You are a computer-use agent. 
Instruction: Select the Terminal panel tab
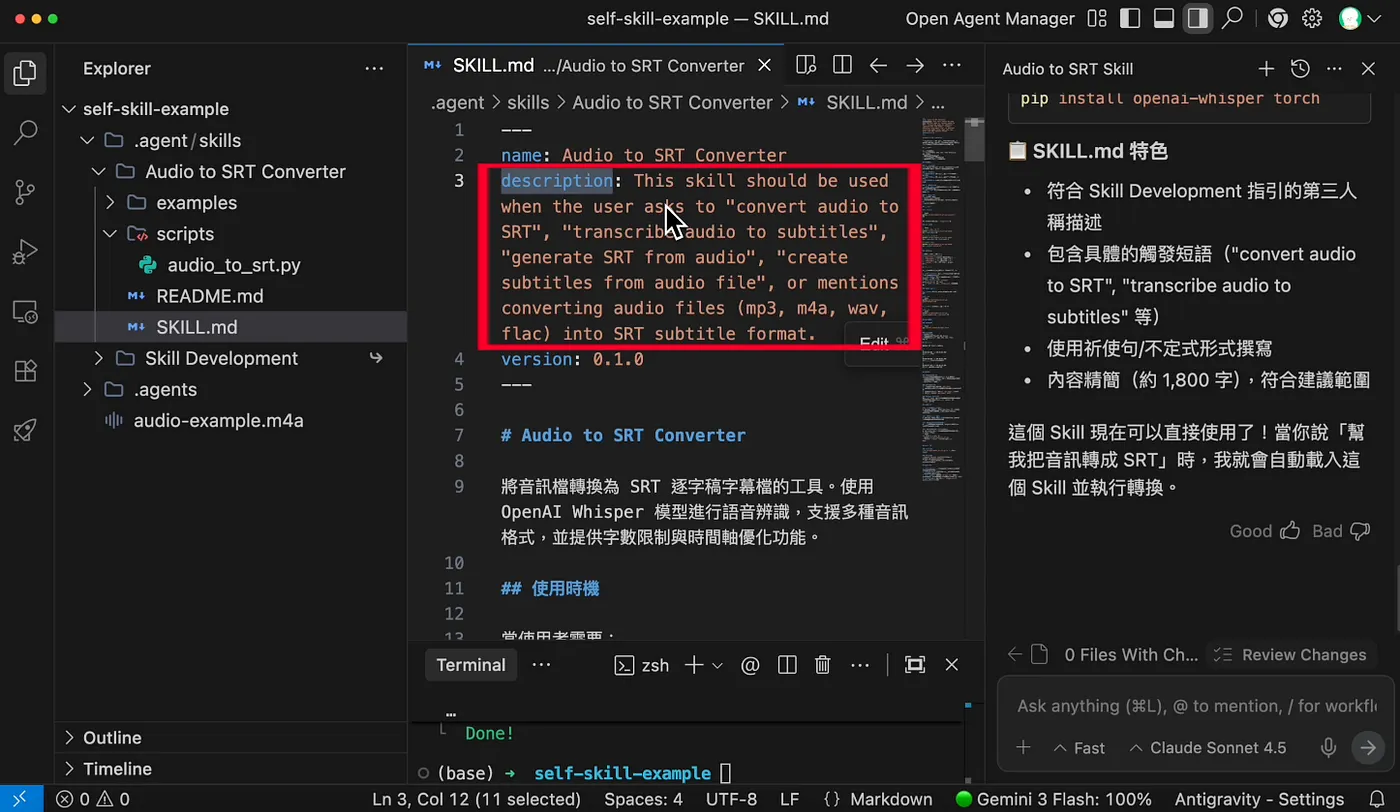(x=471, y=665)
